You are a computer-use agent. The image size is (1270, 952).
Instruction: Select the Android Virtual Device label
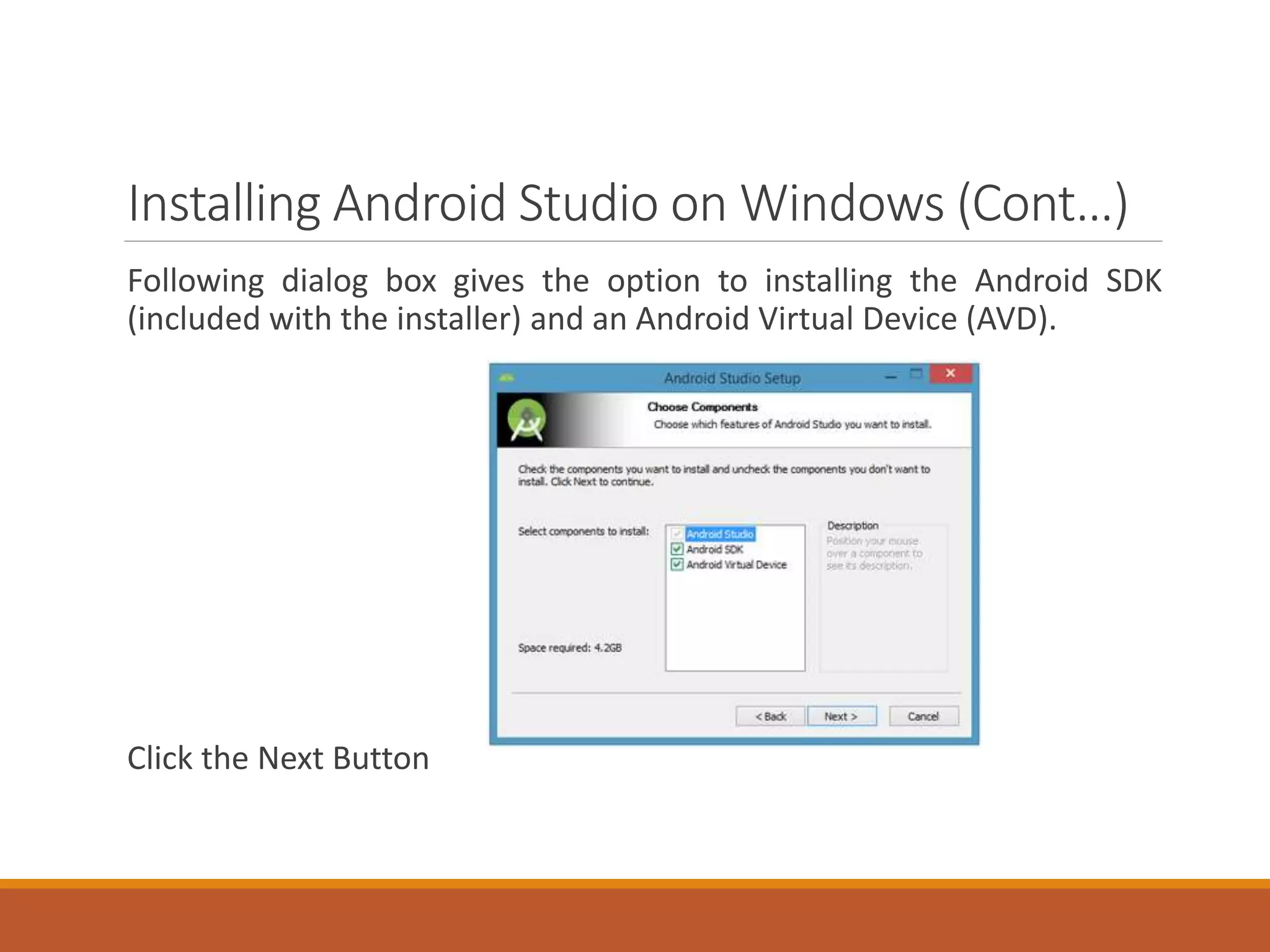(x=736, y=565)
